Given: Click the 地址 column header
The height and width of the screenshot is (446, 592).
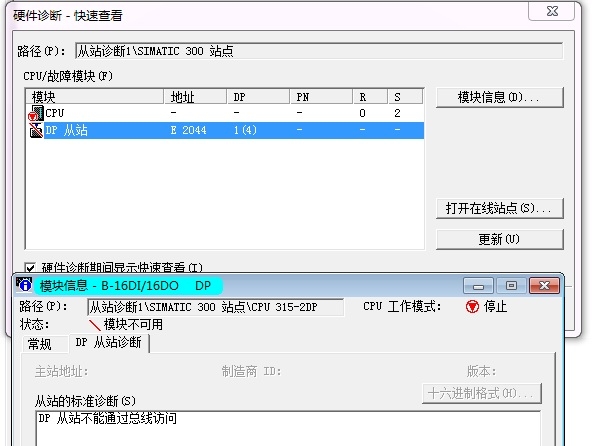Looking at the screenshot, I should click(x=196, y=97).
